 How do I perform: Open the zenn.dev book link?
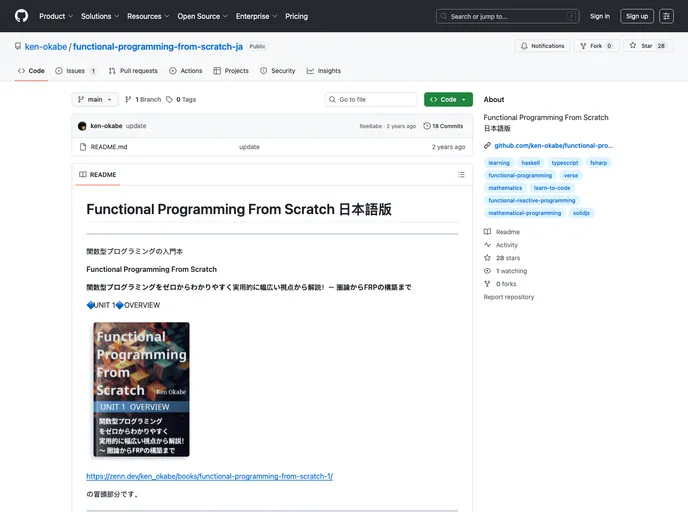(x=209, y=476)
